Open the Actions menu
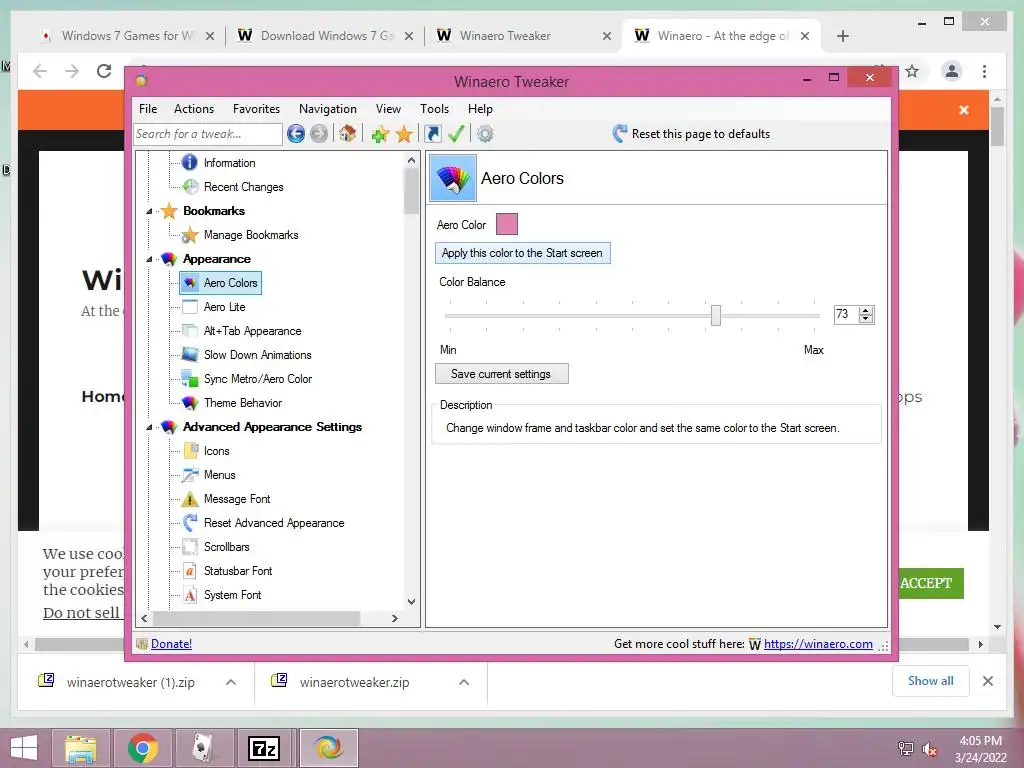This screenshot has height=768, width=1024. coord(194,109)
